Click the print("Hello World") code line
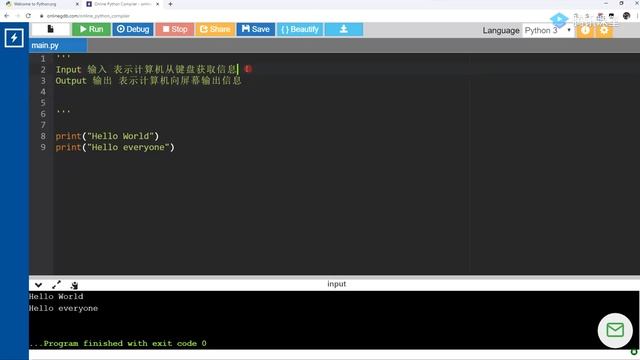 (x=107, y=136)
